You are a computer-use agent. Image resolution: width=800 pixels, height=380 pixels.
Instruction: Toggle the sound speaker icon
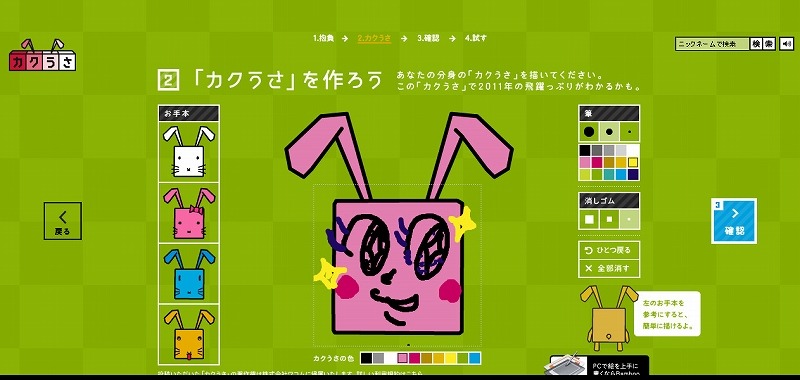pyautogui.click(x=786, y=44)
